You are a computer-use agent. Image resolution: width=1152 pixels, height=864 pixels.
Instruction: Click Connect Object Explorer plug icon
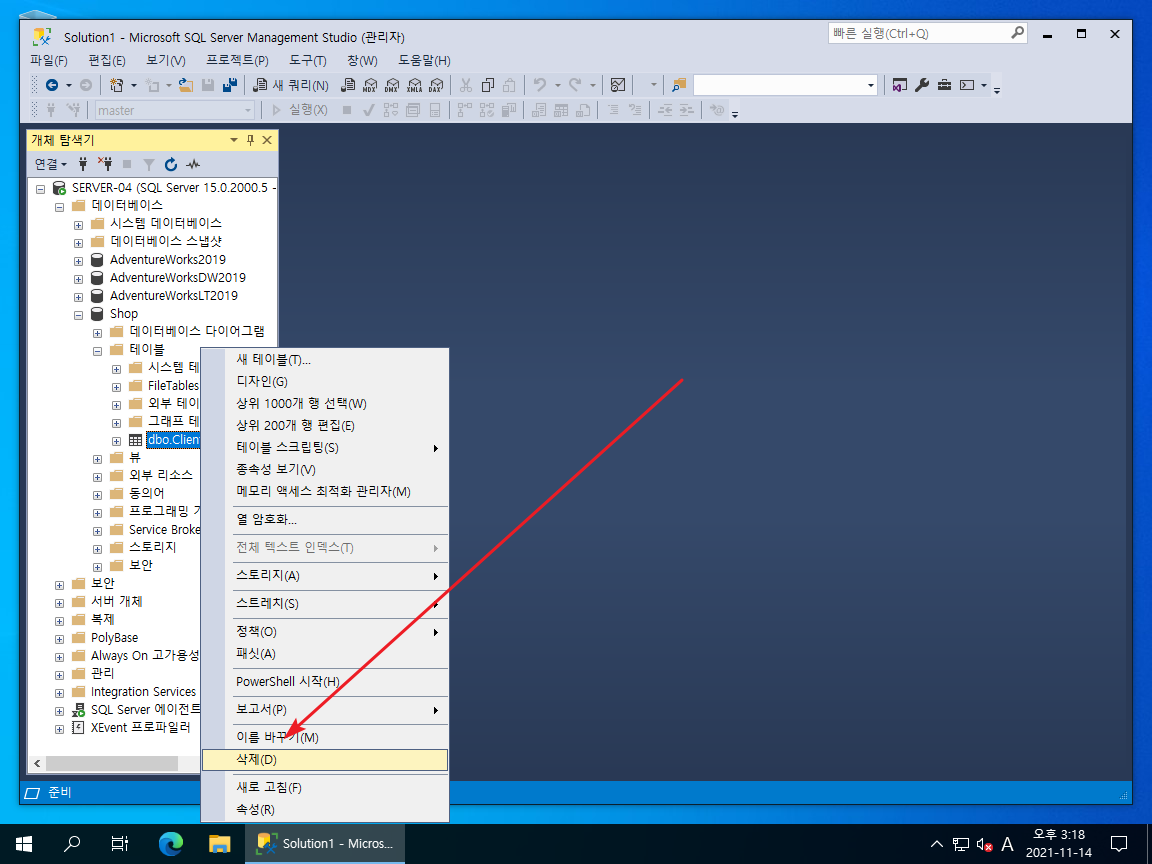pos(83,164)
